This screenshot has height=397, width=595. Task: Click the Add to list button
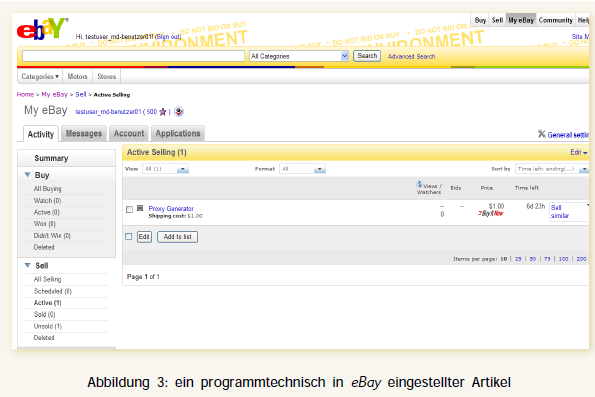(177, 237)
